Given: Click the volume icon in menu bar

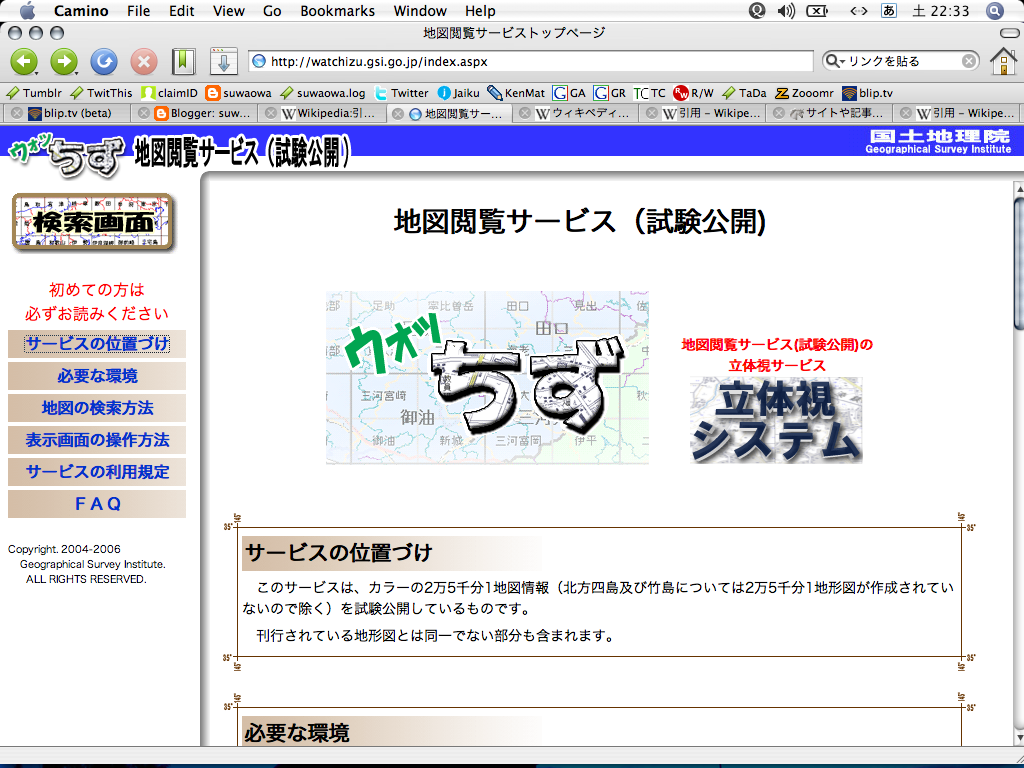Looking at the screenshot, I should pyautogui.click(x=786, y=10).
